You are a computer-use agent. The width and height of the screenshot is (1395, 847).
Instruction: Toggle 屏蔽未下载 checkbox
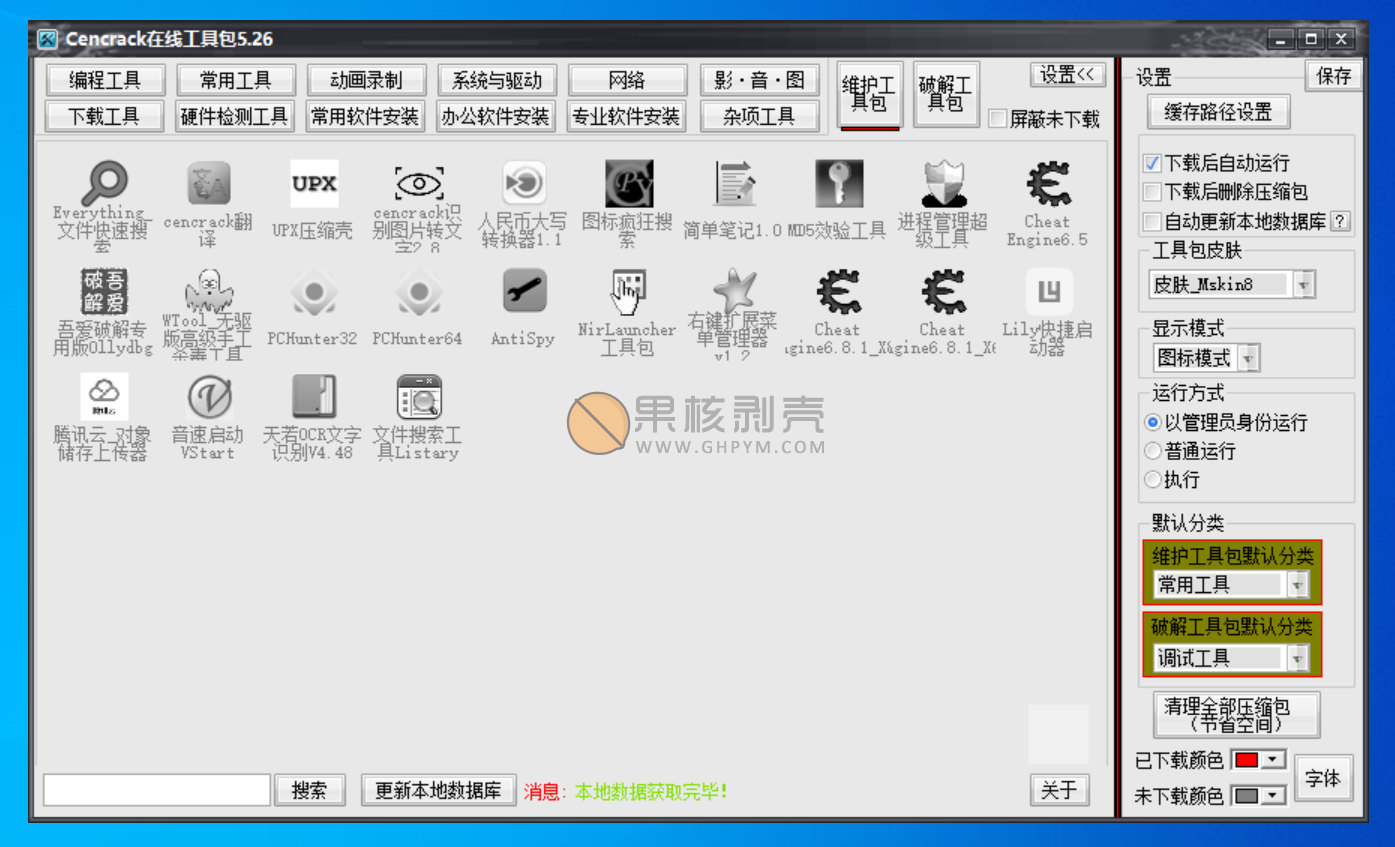tap(998, 119)
